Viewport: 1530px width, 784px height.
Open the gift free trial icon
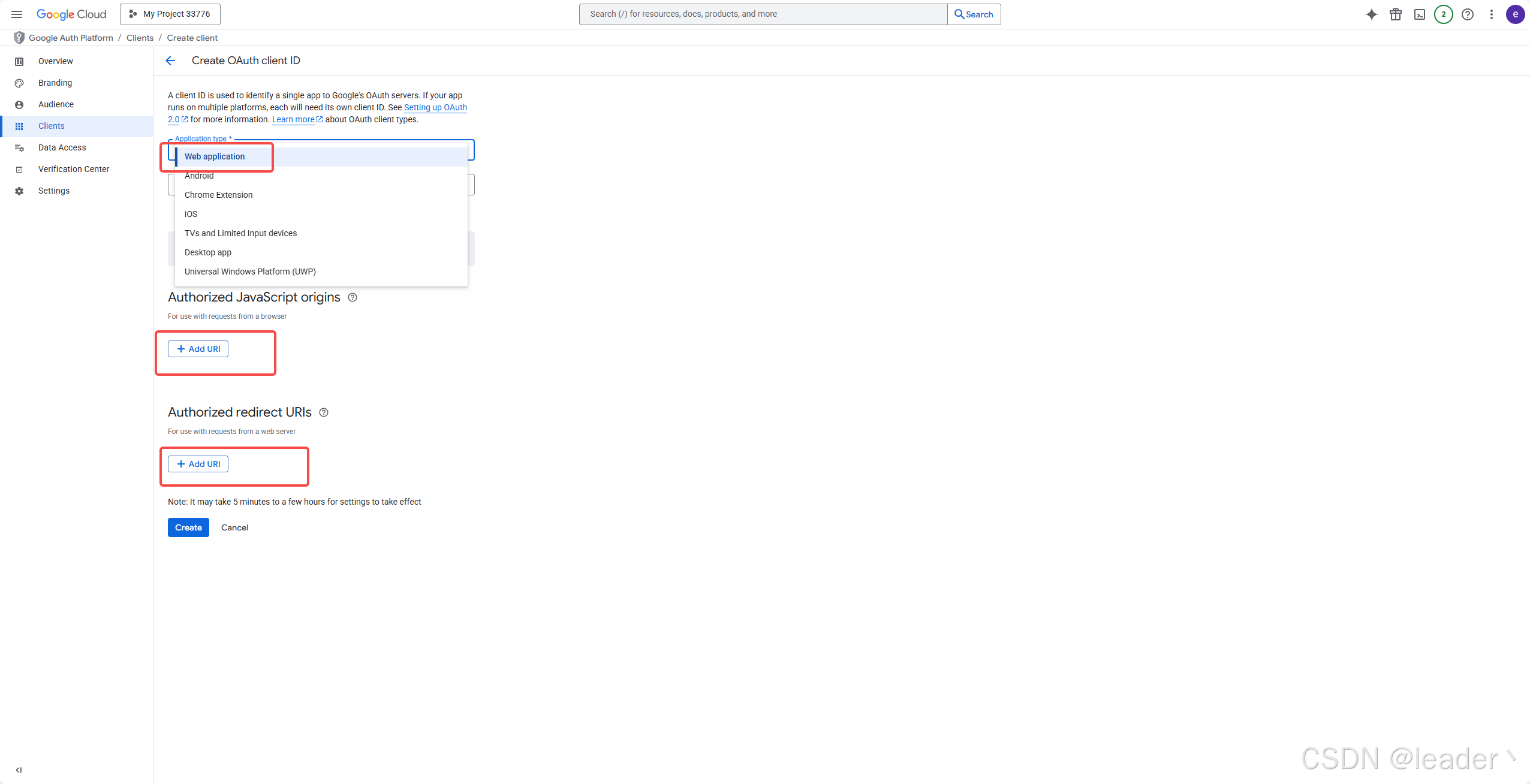(1396, 14)
